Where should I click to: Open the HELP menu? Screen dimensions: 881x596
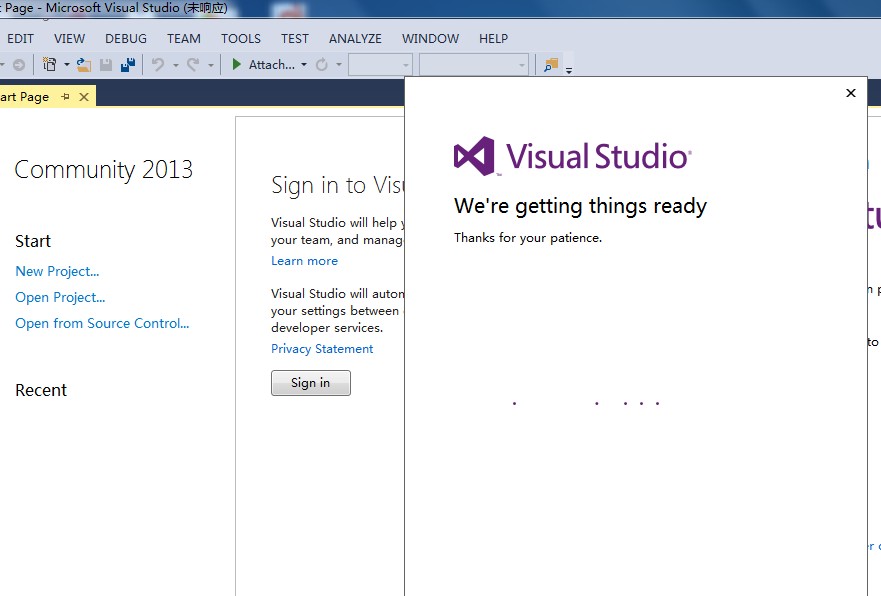[493, 38]
